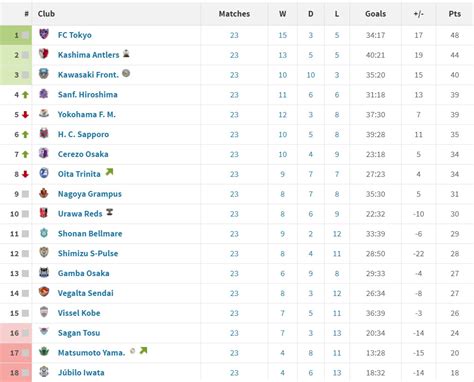Click the trophy icon beside Kashima Antlers

pos(126,53)
